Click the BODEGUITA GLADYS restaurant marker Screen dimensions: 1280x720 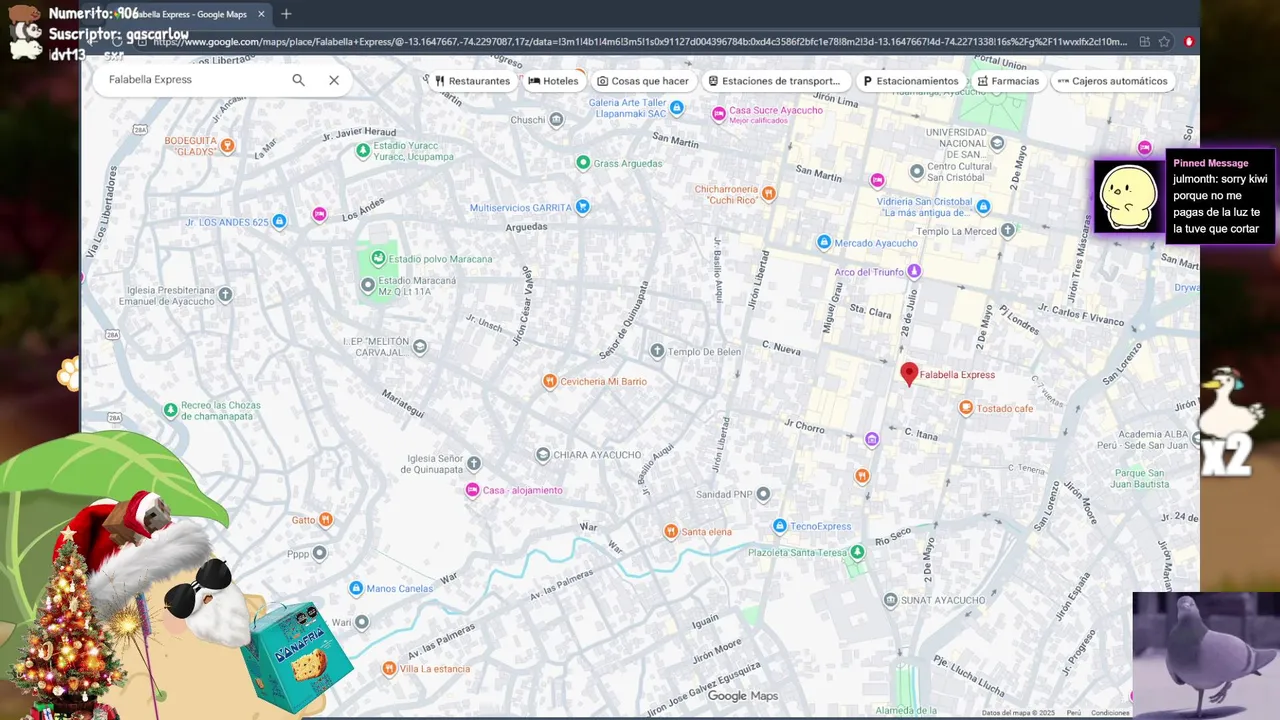pos(228,146)
